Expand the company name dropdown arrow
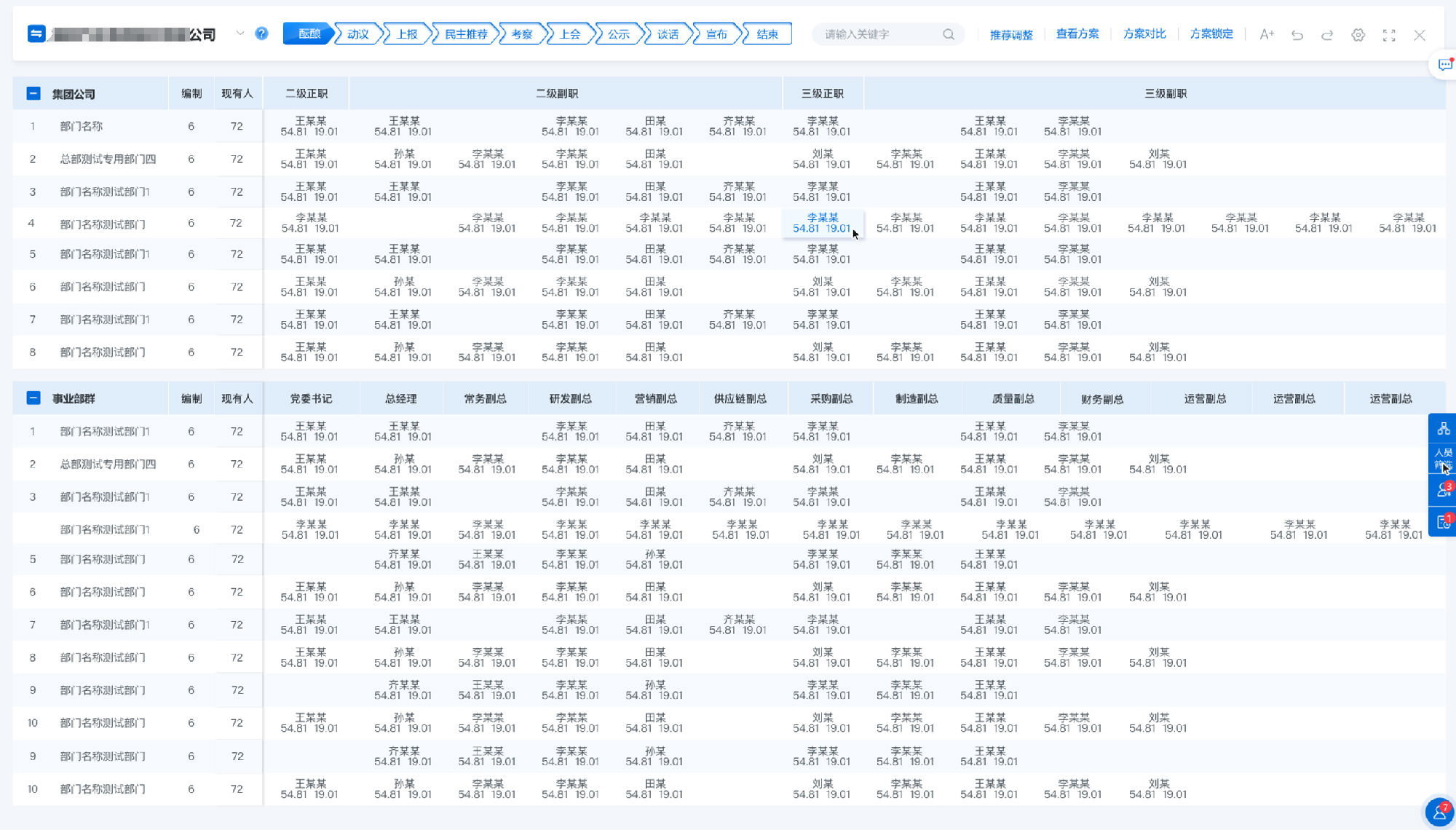Screen dimensions: 1456x830 point(240,33)
